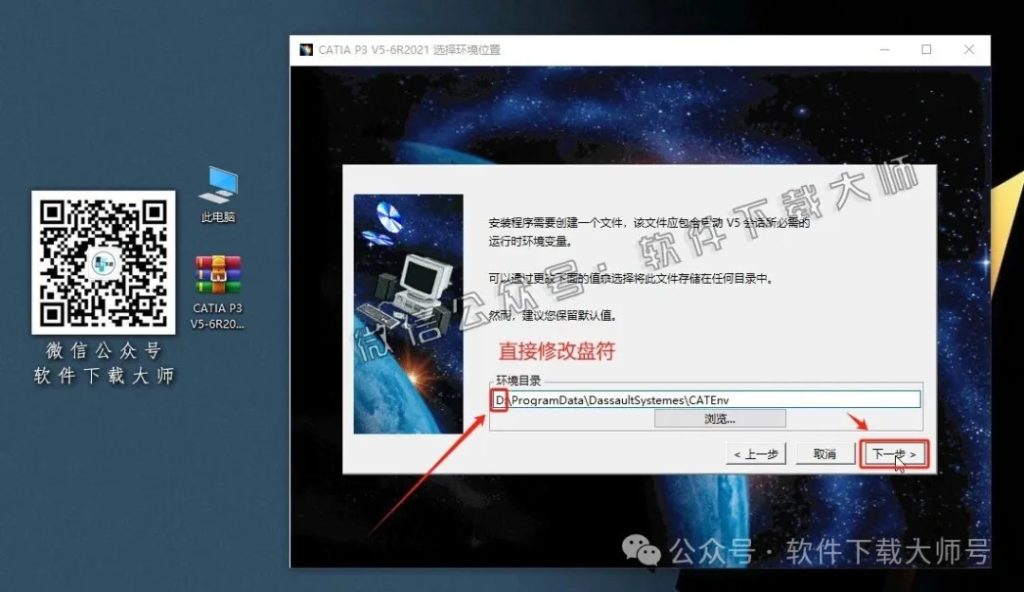Close the CATIA 选择环境位置 dialog
The height and width of the screenshot is (592, 1024).
(968, 48)
